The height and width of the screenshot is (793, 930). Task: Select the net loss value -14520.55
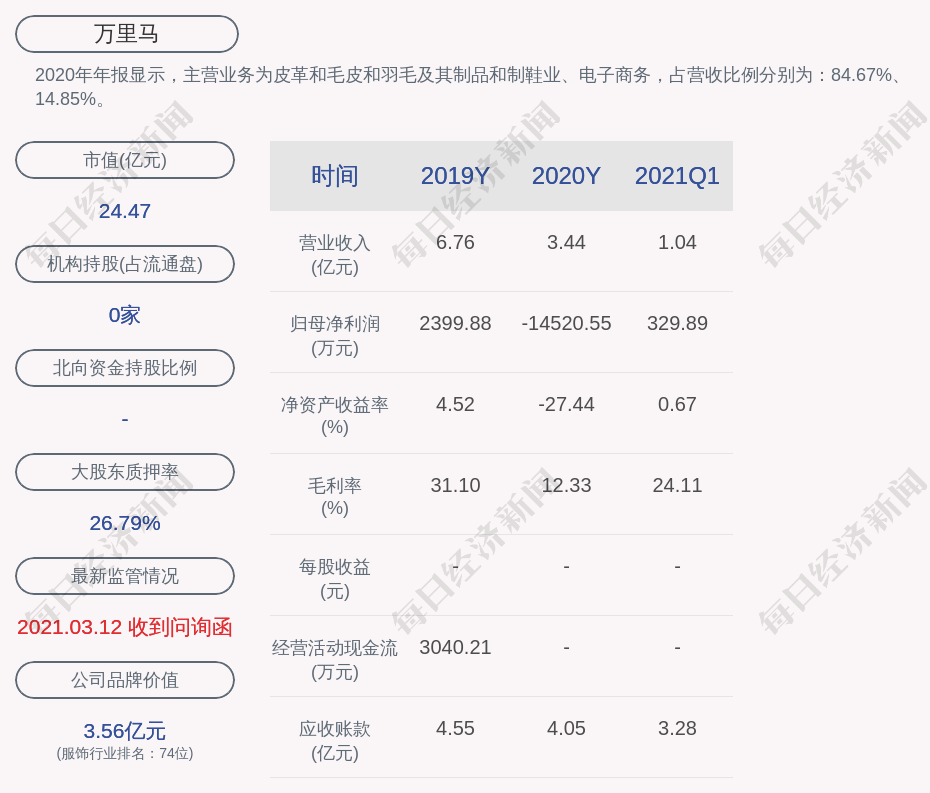pos(566,323)
